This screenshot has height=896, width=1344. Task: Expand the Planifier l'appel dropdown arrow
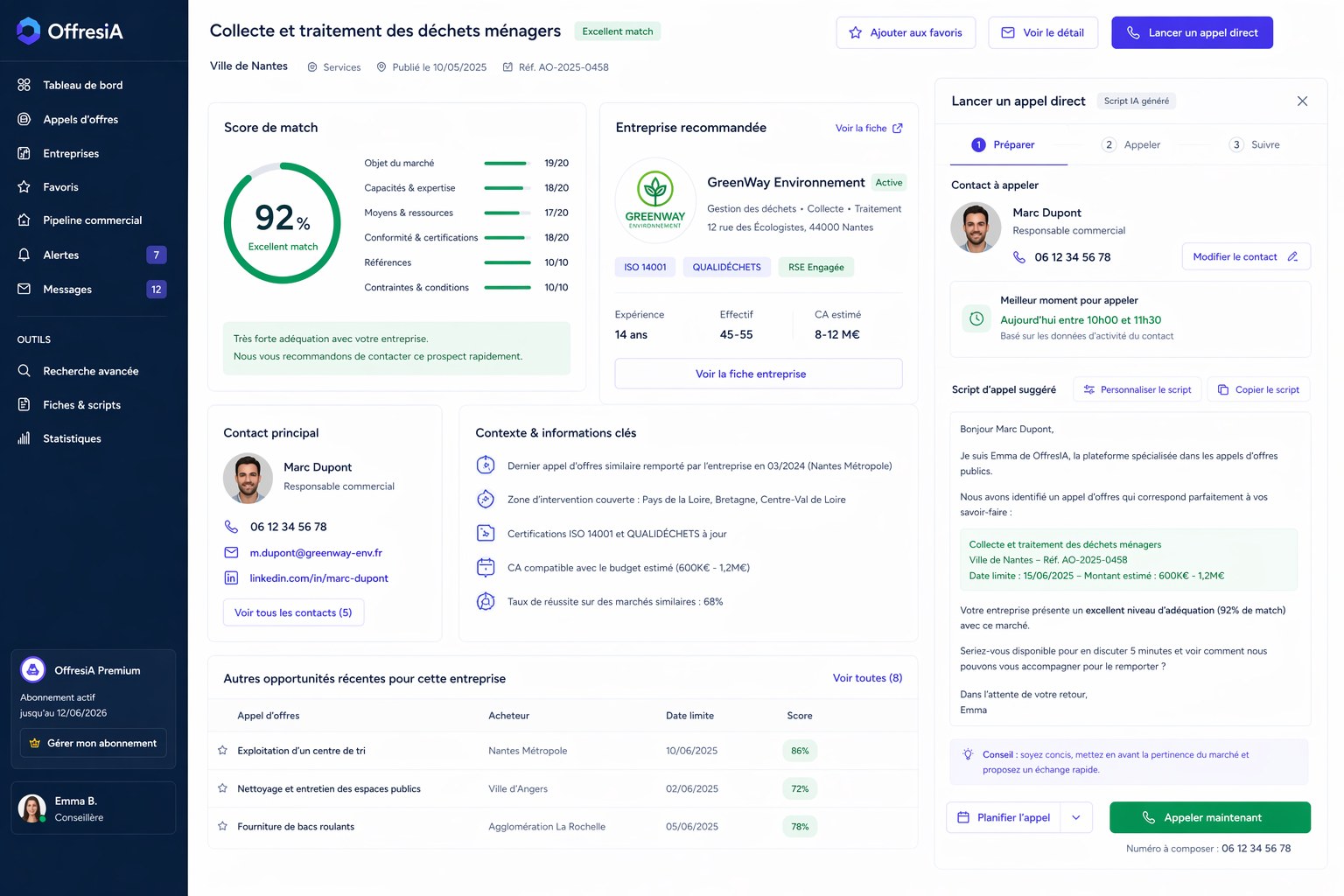1076,817
